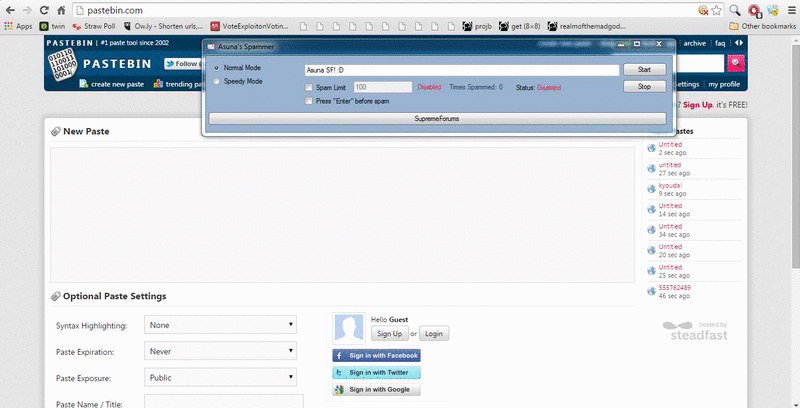Open the browser Home page icon
800x408 pixels.
61,10
